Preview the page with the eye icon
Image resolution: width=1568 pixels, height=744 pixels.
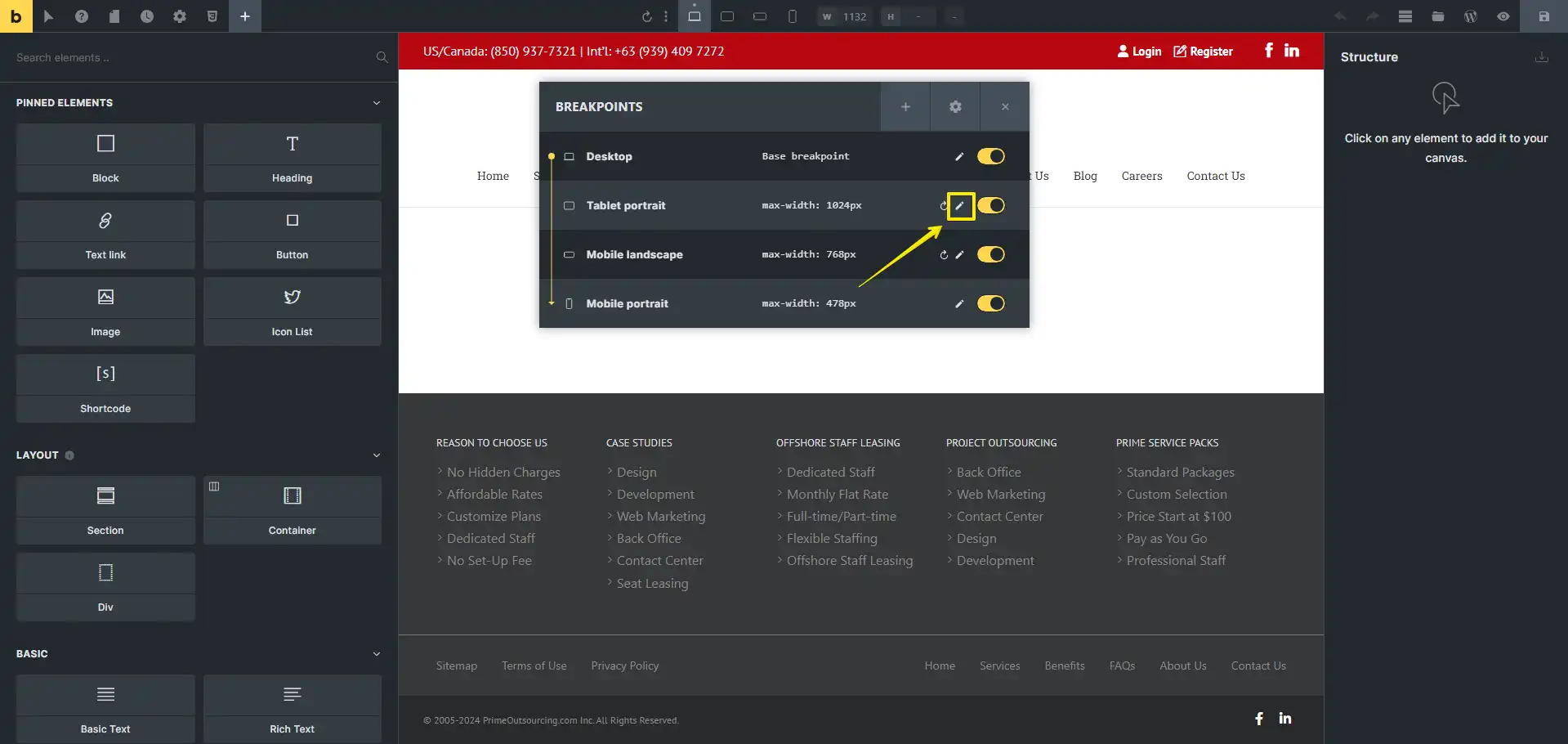click(x=1503, y=16)
